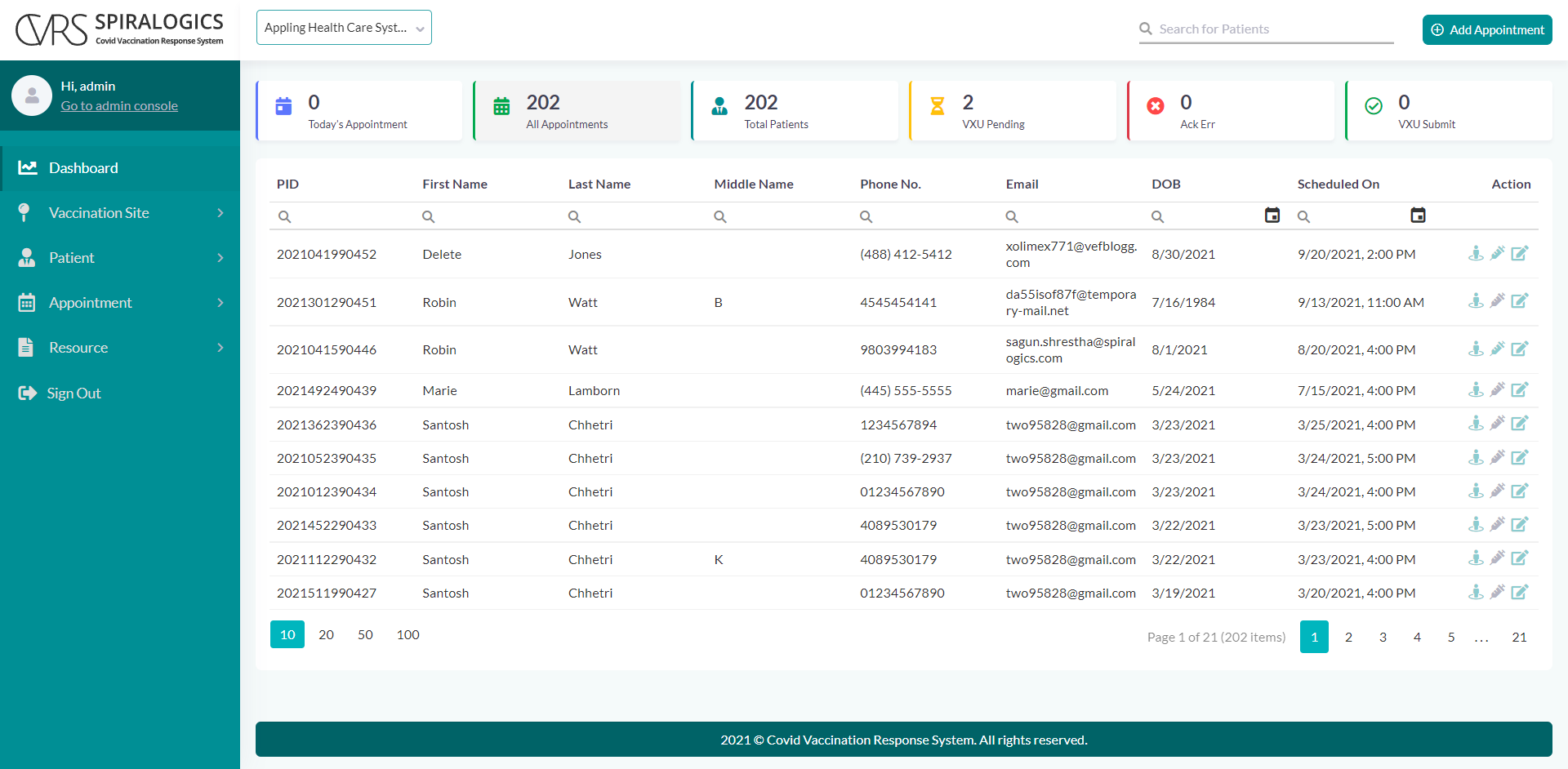Click the edit icon for PID 2021301290451
This screenshot has width=1568, height=769.
1519,300
